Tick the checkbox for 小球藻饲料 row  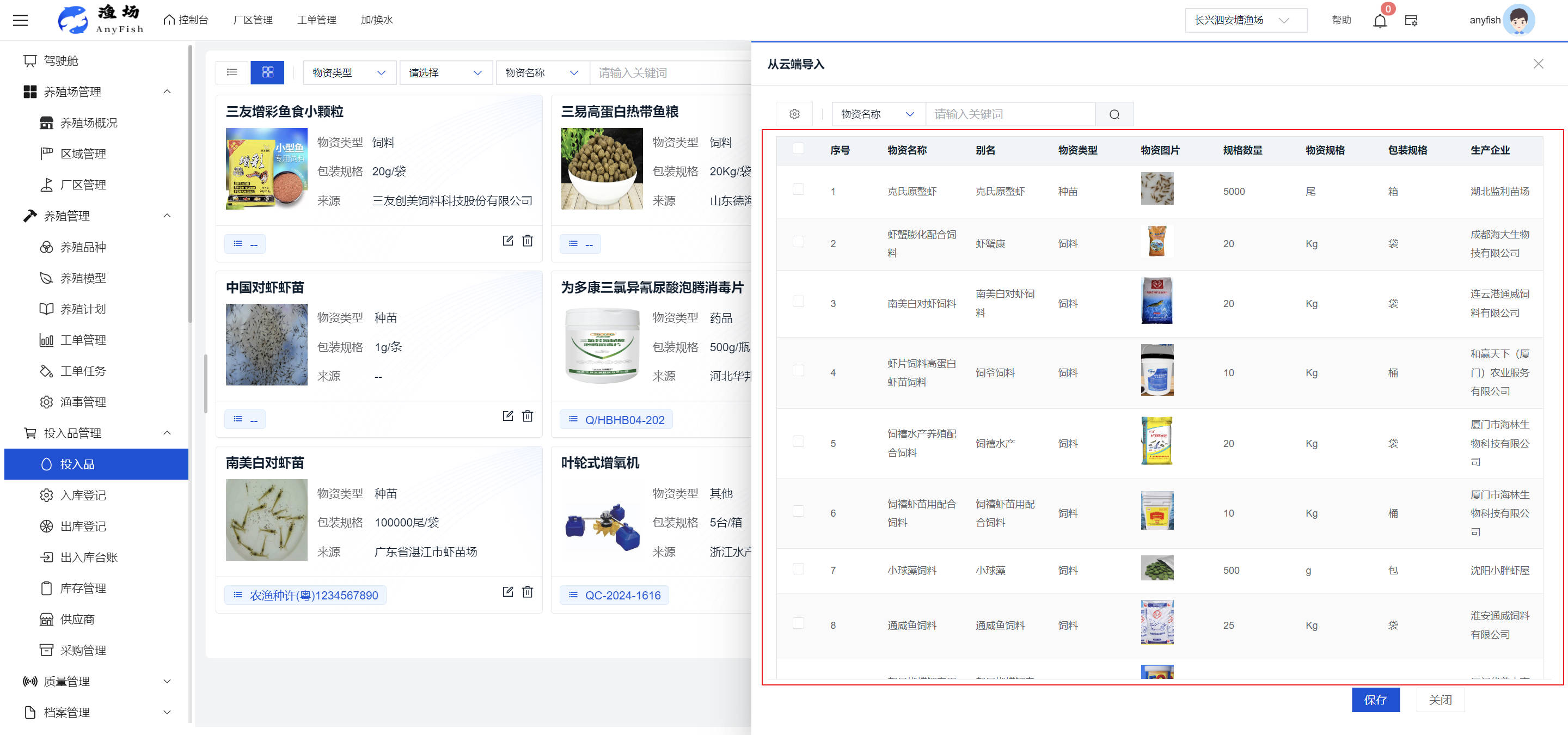pyautogui.click(x=798, y=569)
